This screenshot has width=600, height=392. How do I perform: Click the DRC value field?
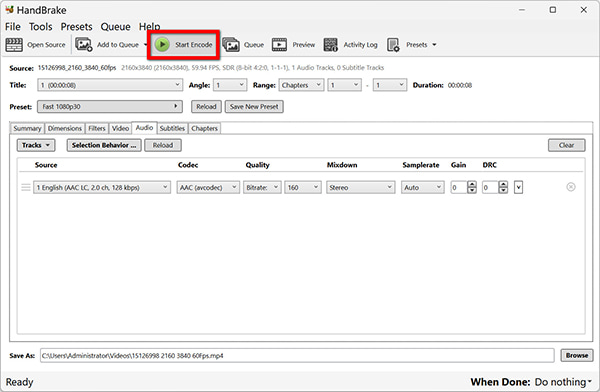pos(490,187)
